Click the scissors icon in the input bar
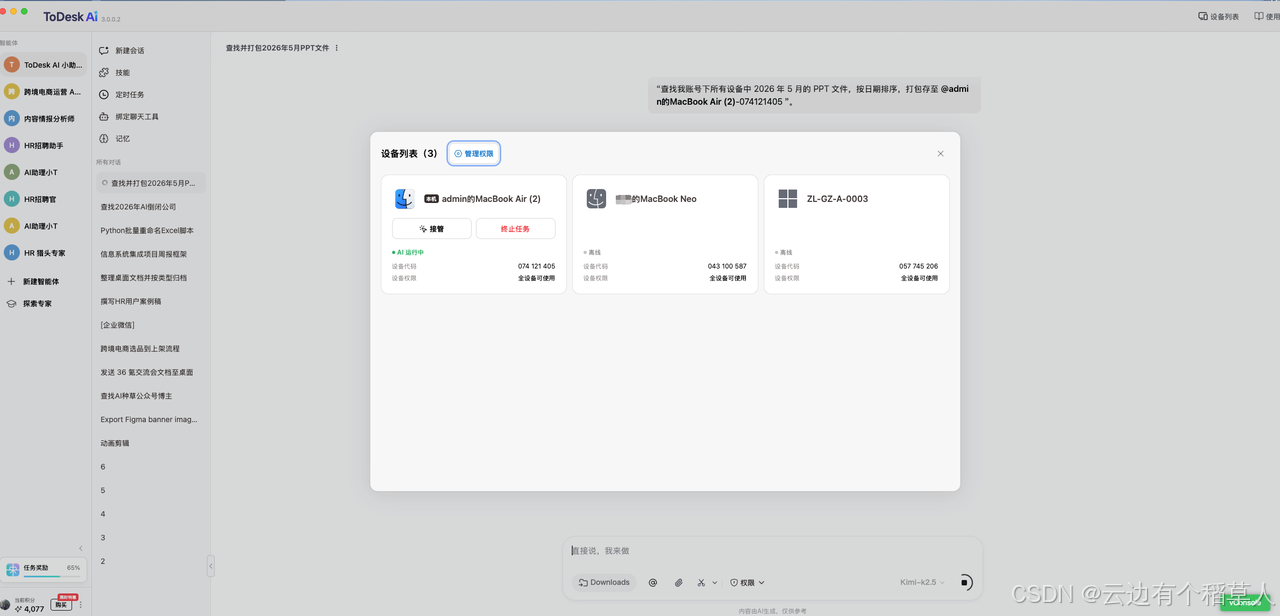Screen dimensions: 1280x616 pos(702,582)
